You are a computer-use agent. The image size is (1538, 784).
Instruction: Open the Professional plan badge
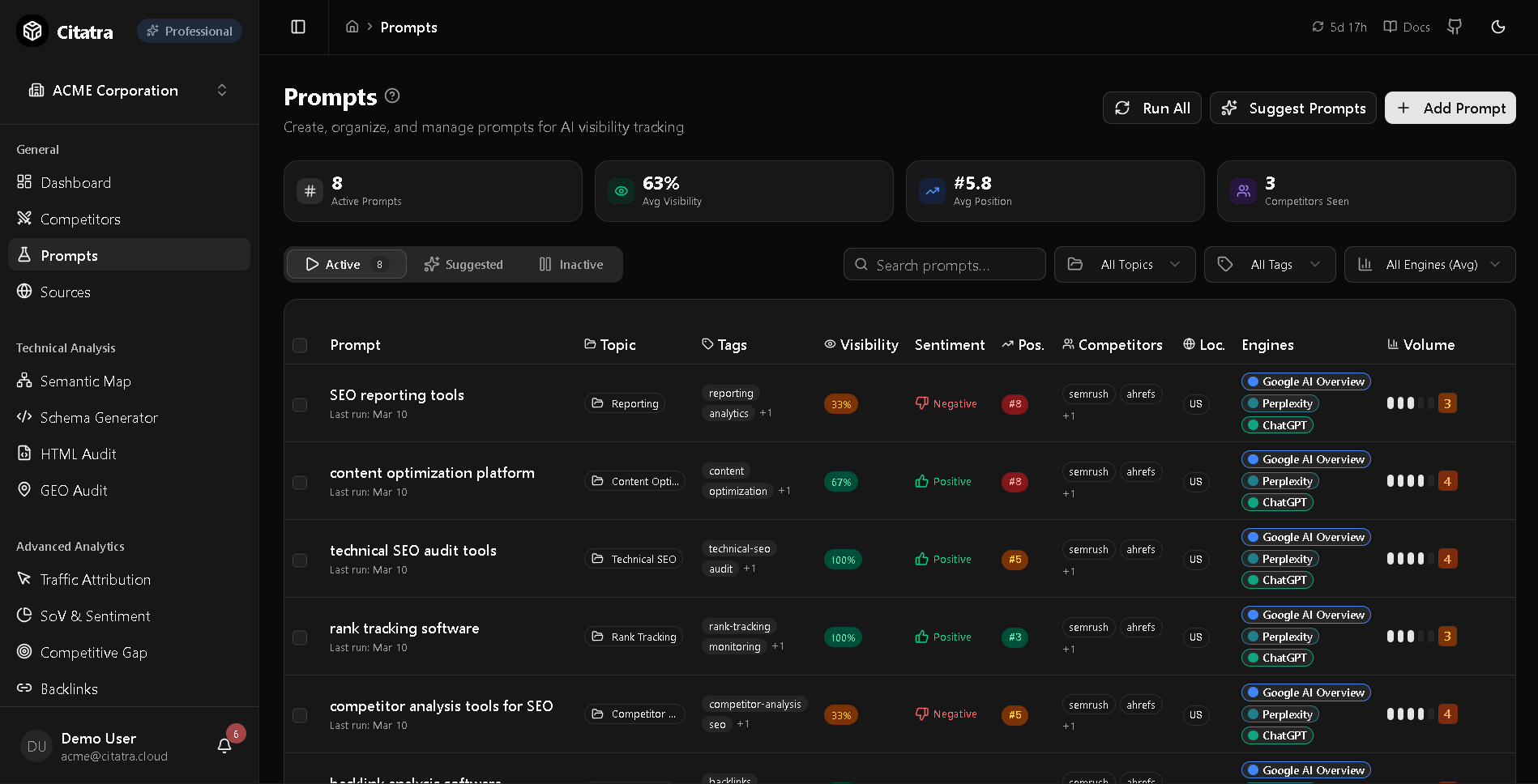pos(190,31)
